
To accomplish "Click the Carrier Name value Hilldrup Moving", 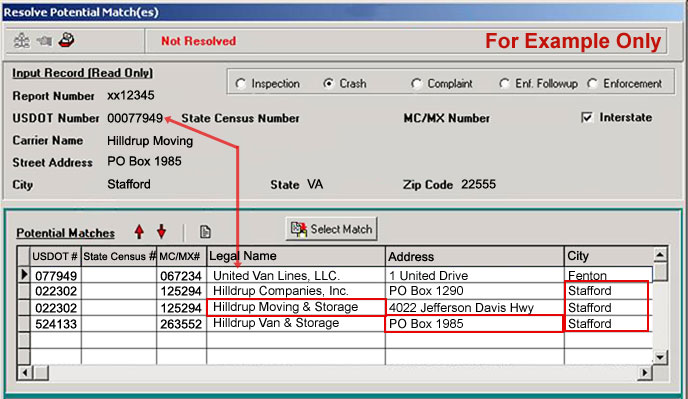I will [x=150, y=140].
